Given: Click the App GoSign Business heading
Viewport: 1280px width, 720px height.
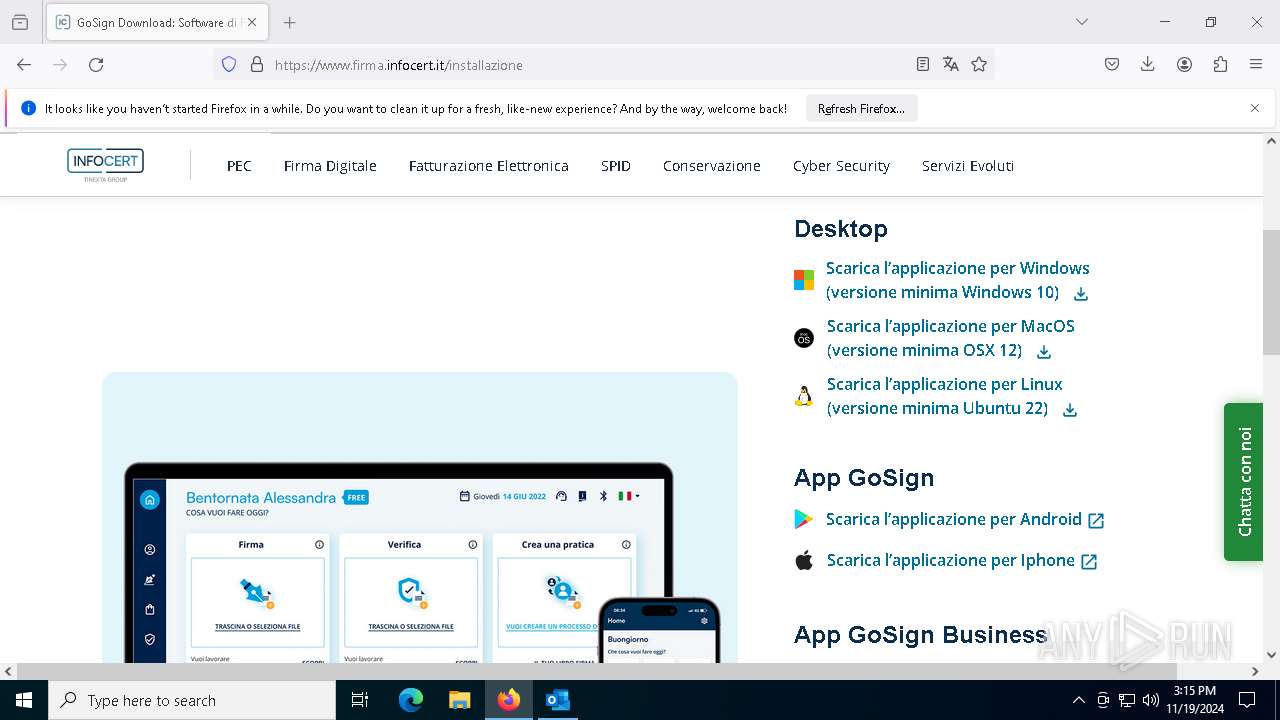Looking at the screenshot, I should coord(920,635).
